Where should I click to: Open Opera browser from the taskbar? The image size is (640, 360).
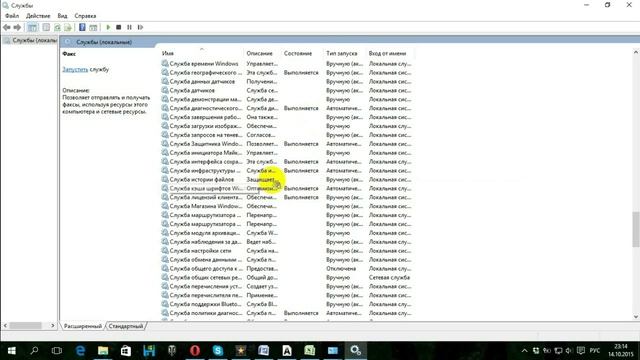click(195, 351)
